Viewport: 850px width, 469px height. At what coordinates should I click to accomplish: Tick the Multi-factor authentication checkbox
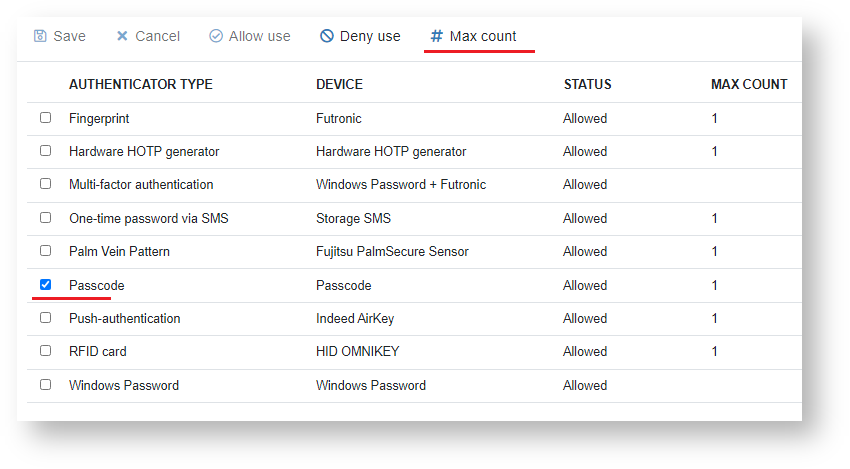(45, 184)
